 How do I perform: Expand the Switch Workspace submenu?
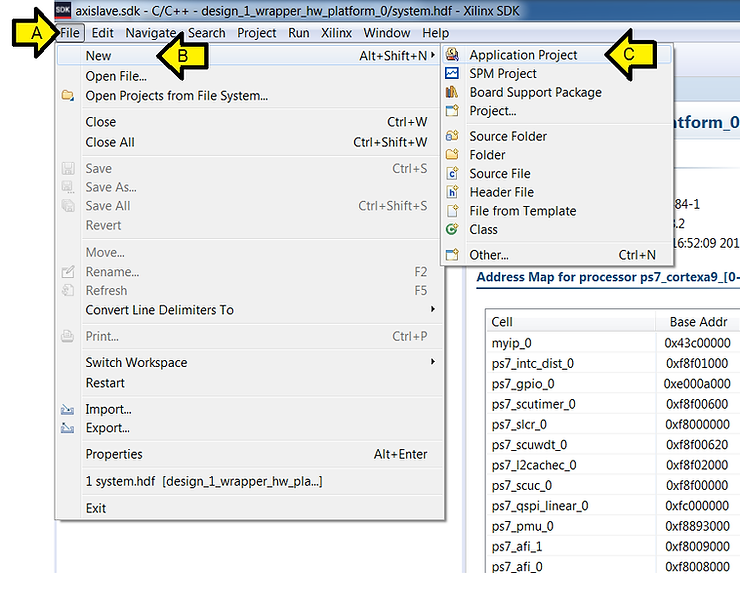pos(432,362)
